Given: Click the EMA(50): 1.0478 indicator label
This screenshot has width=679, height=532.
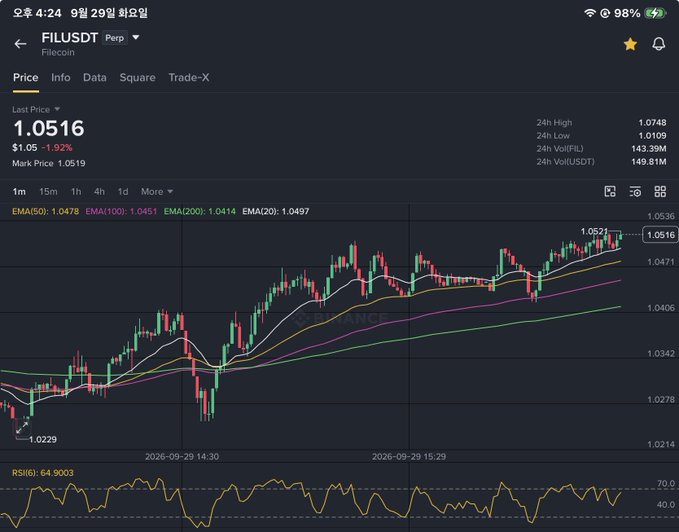Looking at the screenshot, I should click(x=45, y=211).
